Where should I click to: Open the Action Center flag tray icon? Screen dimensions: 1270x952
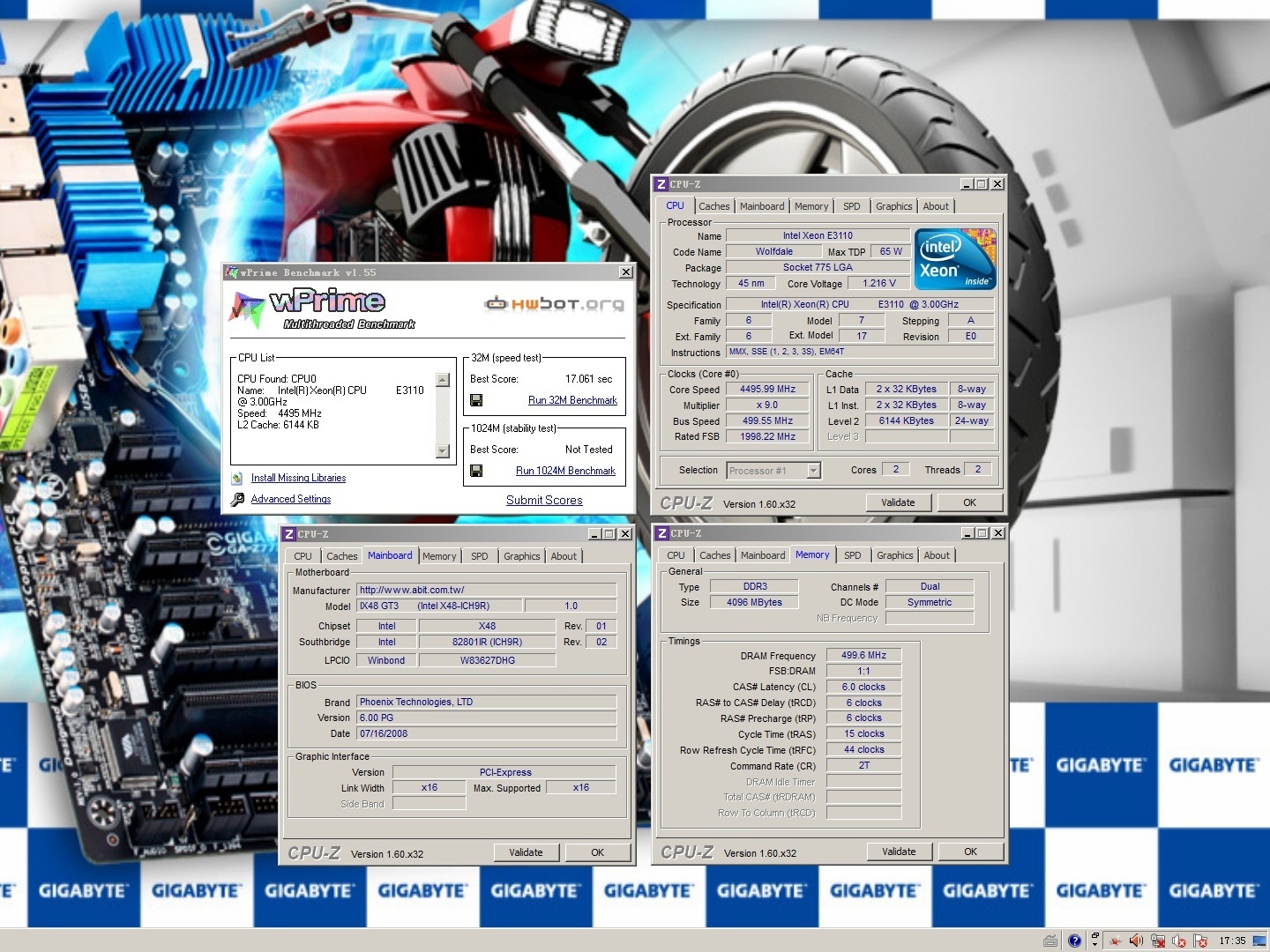1200,941
